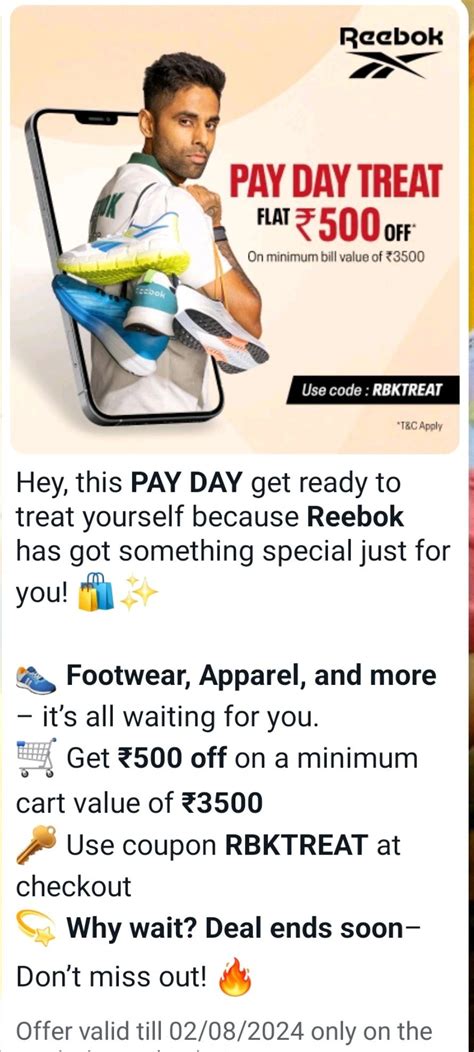
Task: Click the blue running shoe emoji
Action: tap(36, 679)
